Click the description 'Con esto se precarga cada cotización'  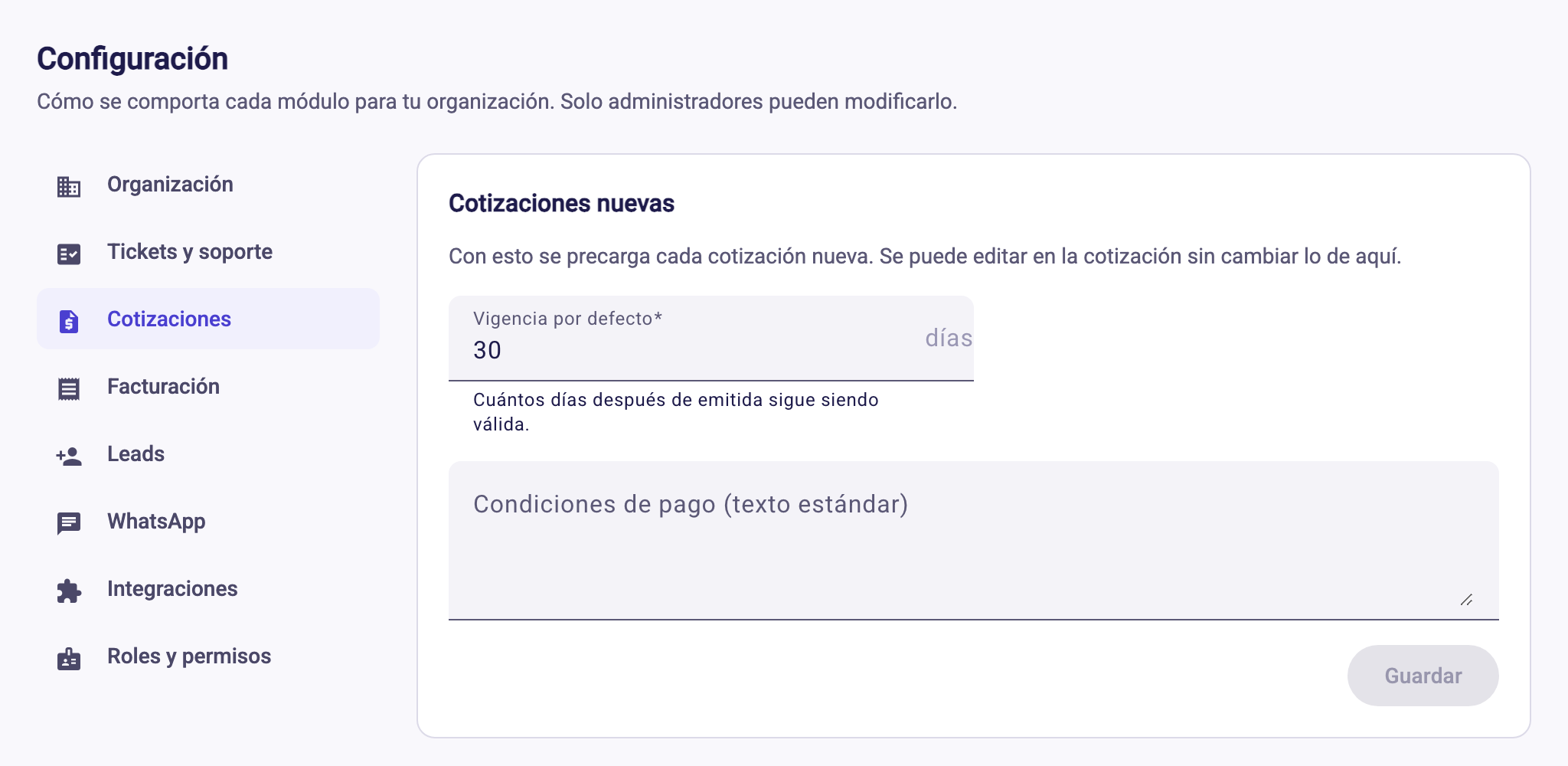pyautogui.click(x=925, y=256)
